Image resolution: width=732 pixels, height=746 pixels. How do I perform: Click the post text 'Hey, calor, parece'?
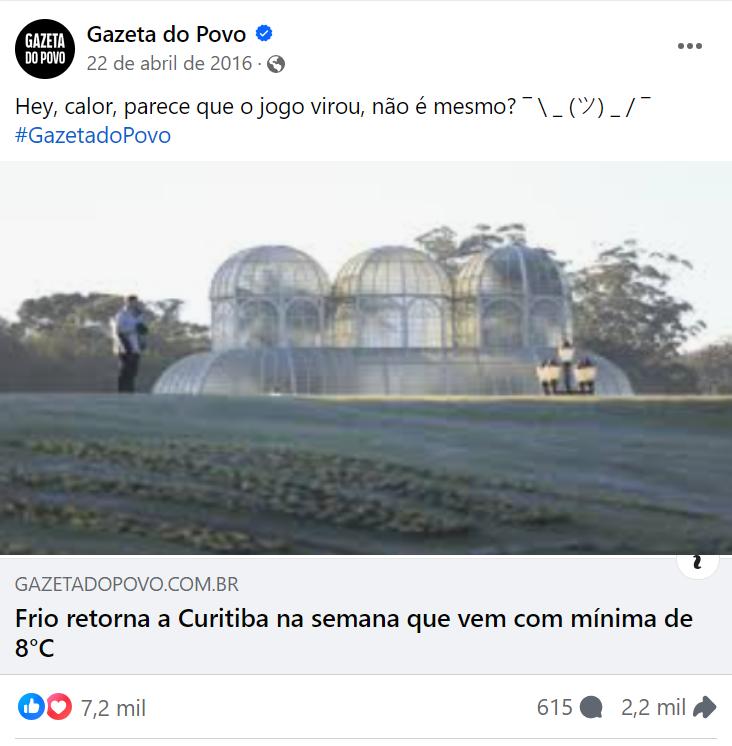265,107
